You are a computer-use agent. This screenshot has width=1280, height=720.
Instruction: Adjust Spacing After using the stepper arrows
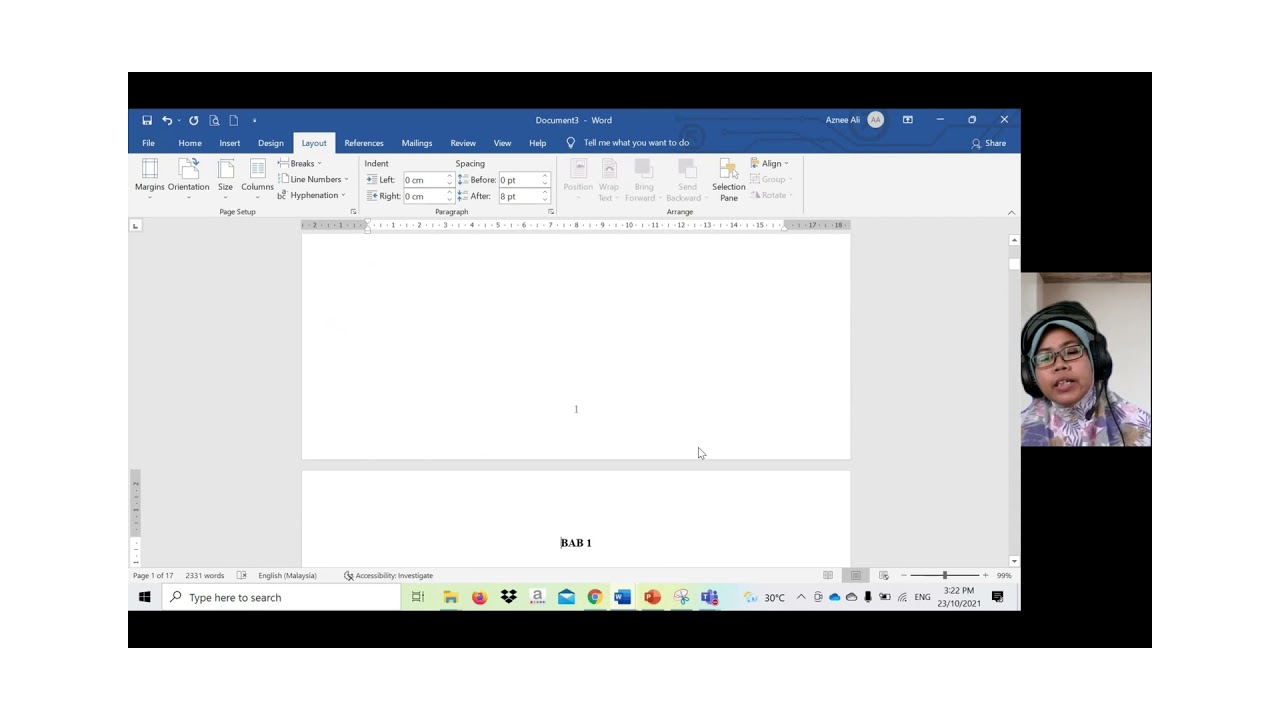point(545,196)
